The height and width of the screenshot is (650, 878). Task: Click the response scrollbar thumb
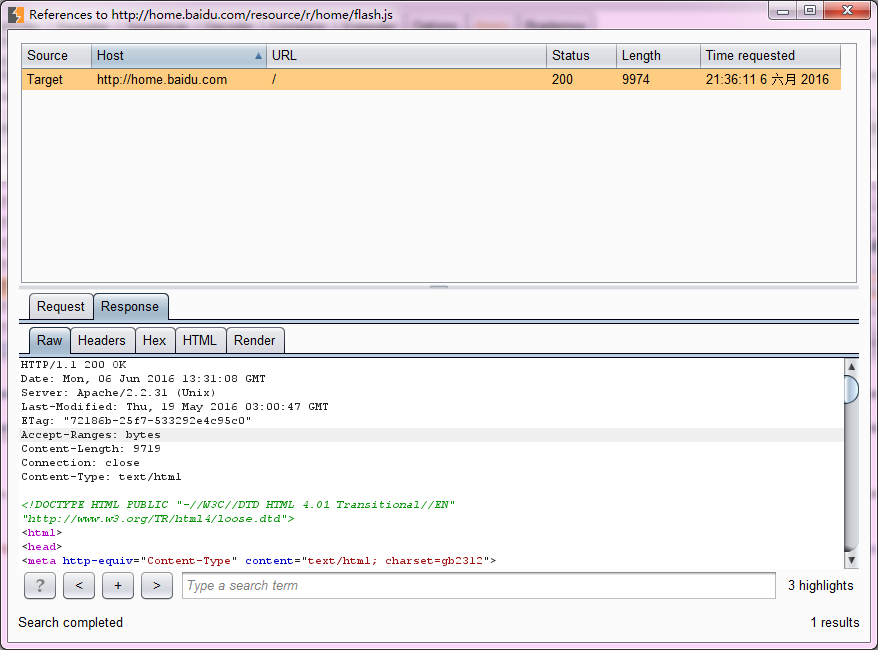coord(851,390)
